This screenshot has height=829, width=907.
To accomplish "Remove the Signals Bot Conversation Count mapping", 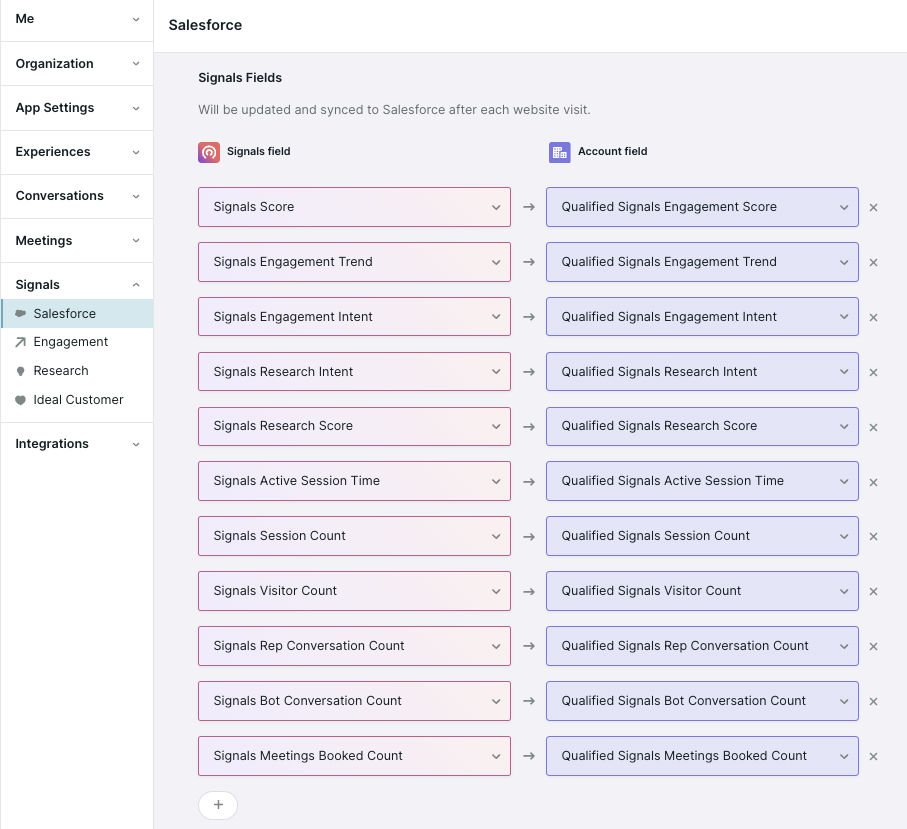I will pos(873,701).
